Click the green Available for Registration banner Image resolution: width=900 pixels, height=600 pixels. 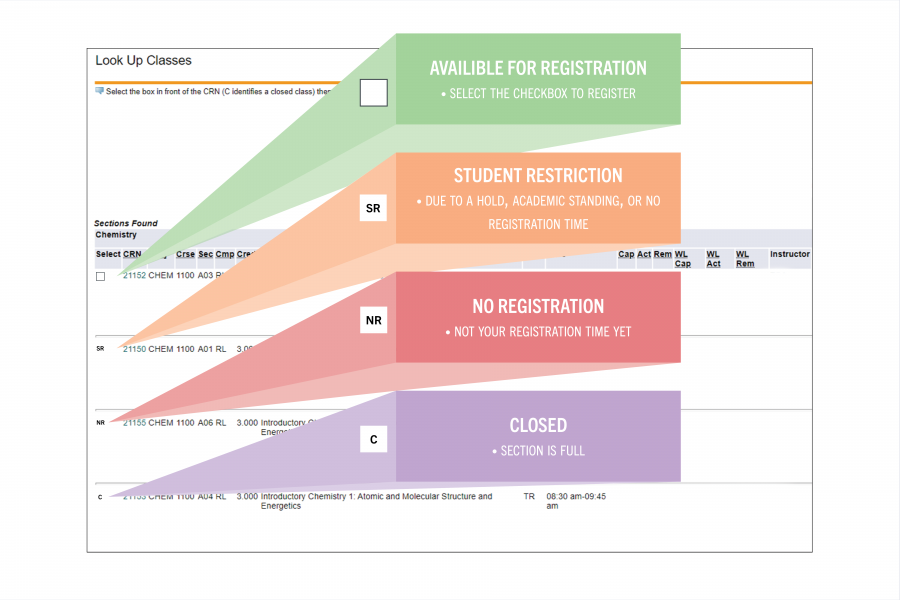tap(538, 79)
